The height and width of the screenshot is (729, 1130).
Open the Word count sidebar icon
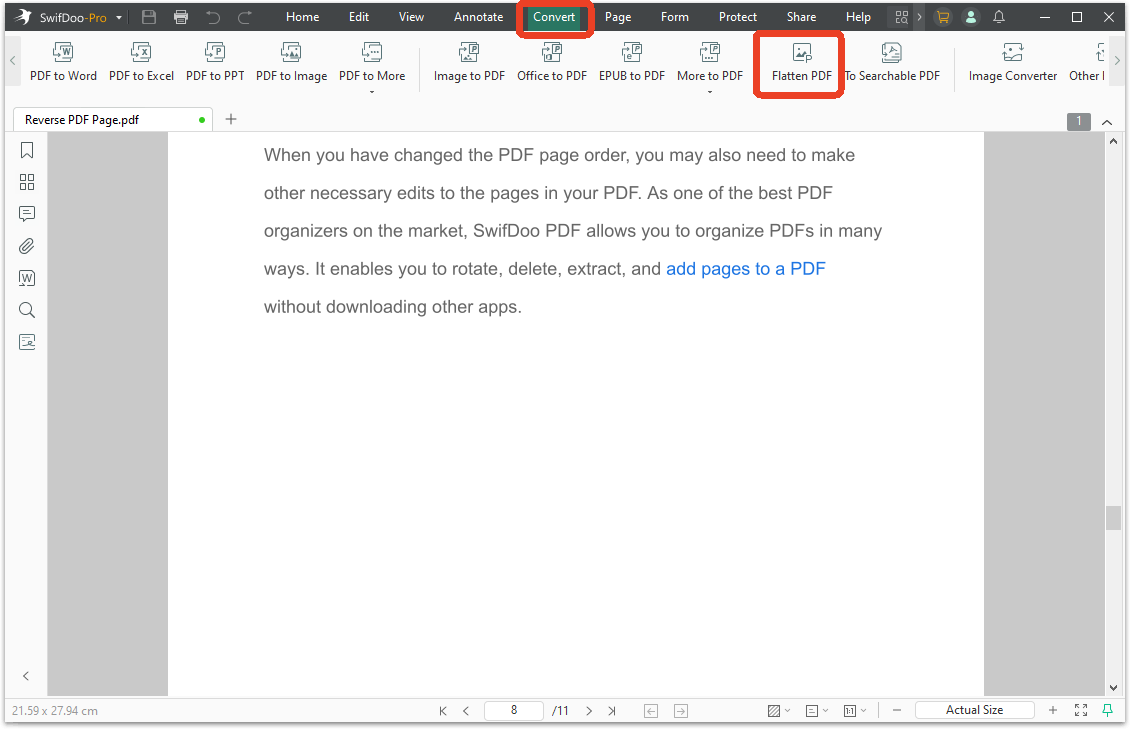[x=27, y=278]
